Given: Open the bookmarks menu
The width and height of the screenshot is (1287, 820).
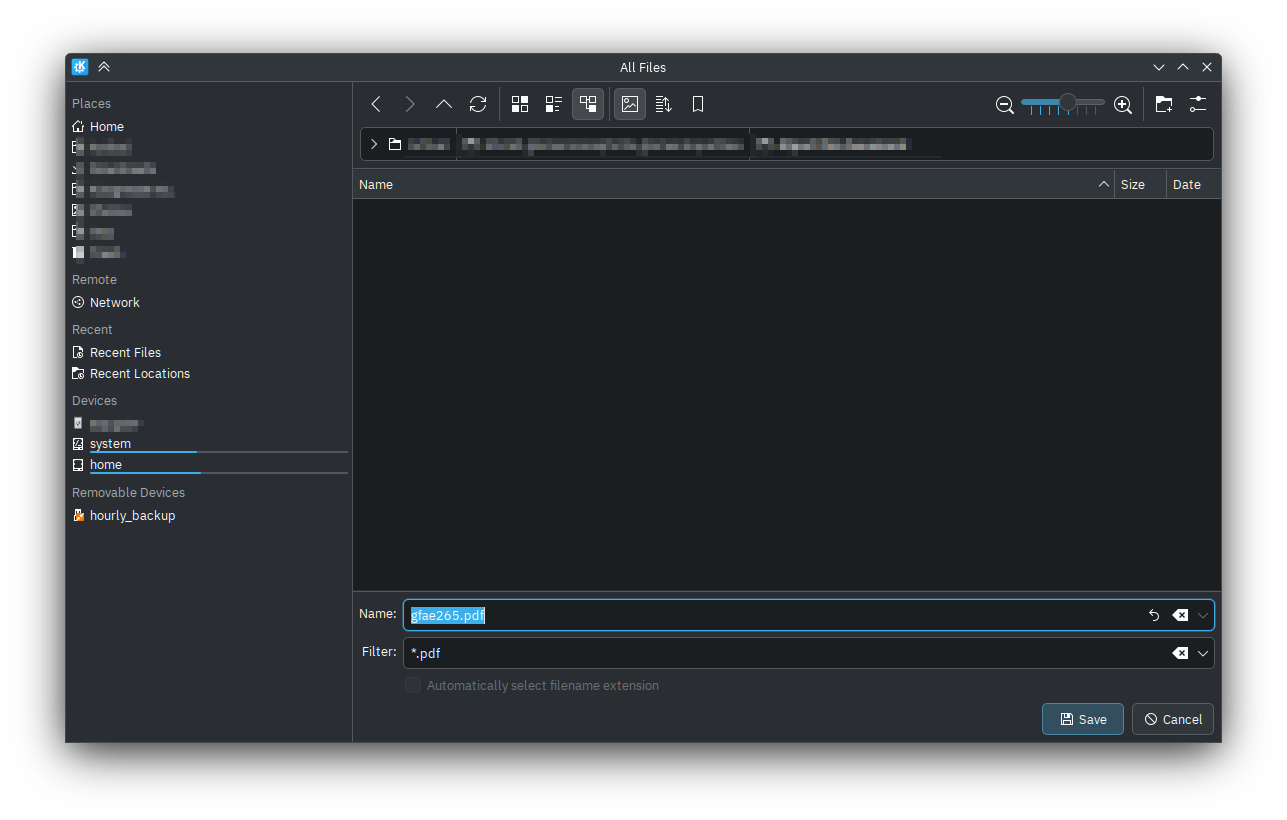Looking at the screenshot, I should click(698, 104).
